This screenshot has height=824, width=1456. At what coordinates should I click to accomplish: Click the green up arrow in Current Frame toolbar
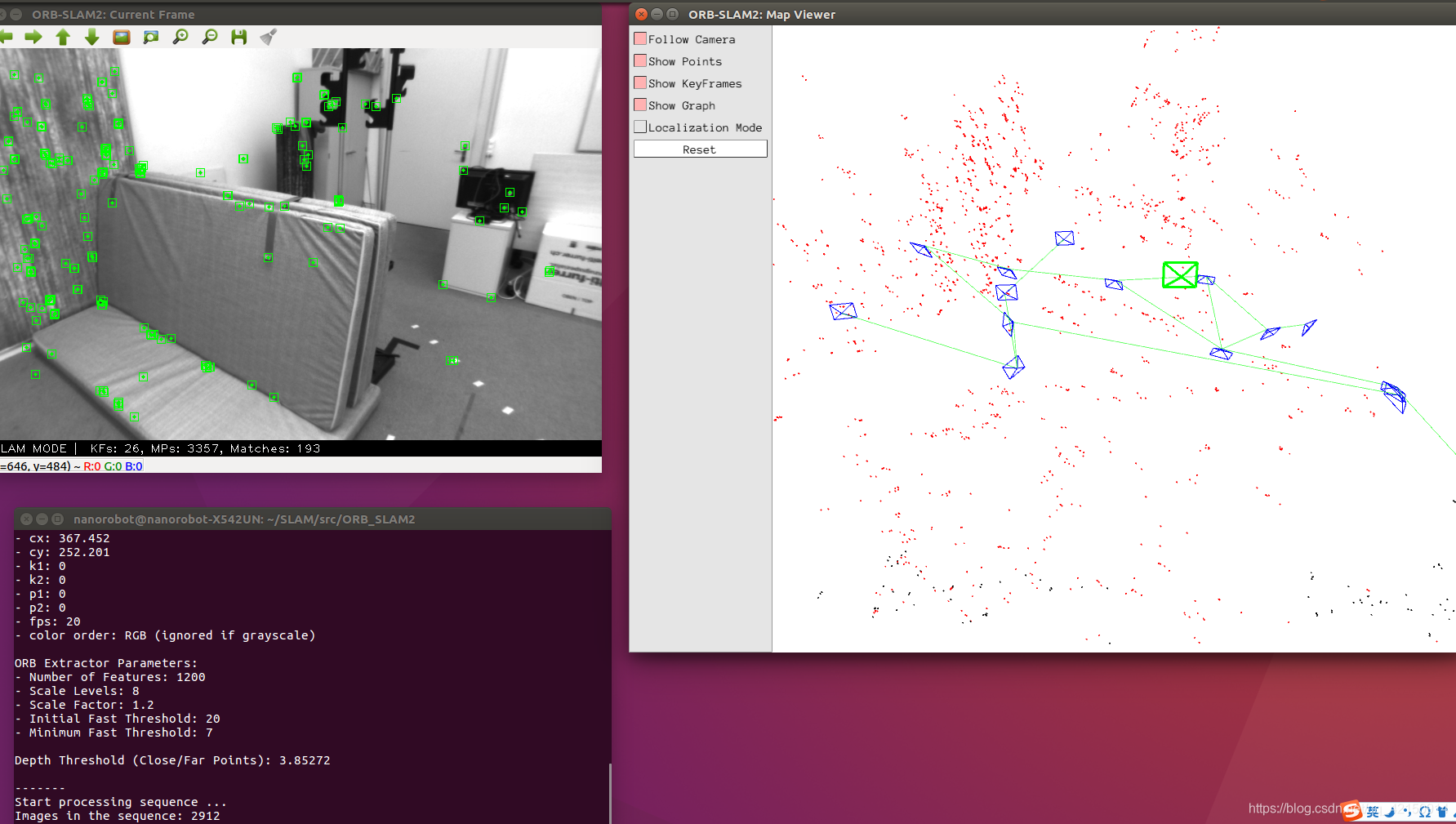pos(63,37)
